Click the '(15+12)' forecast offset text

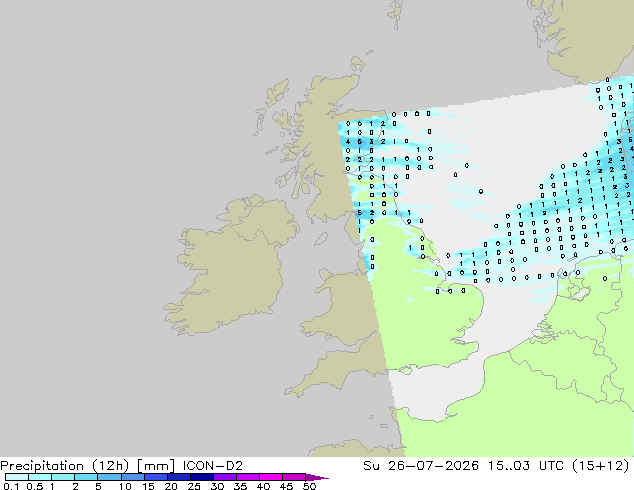(601, 466)
